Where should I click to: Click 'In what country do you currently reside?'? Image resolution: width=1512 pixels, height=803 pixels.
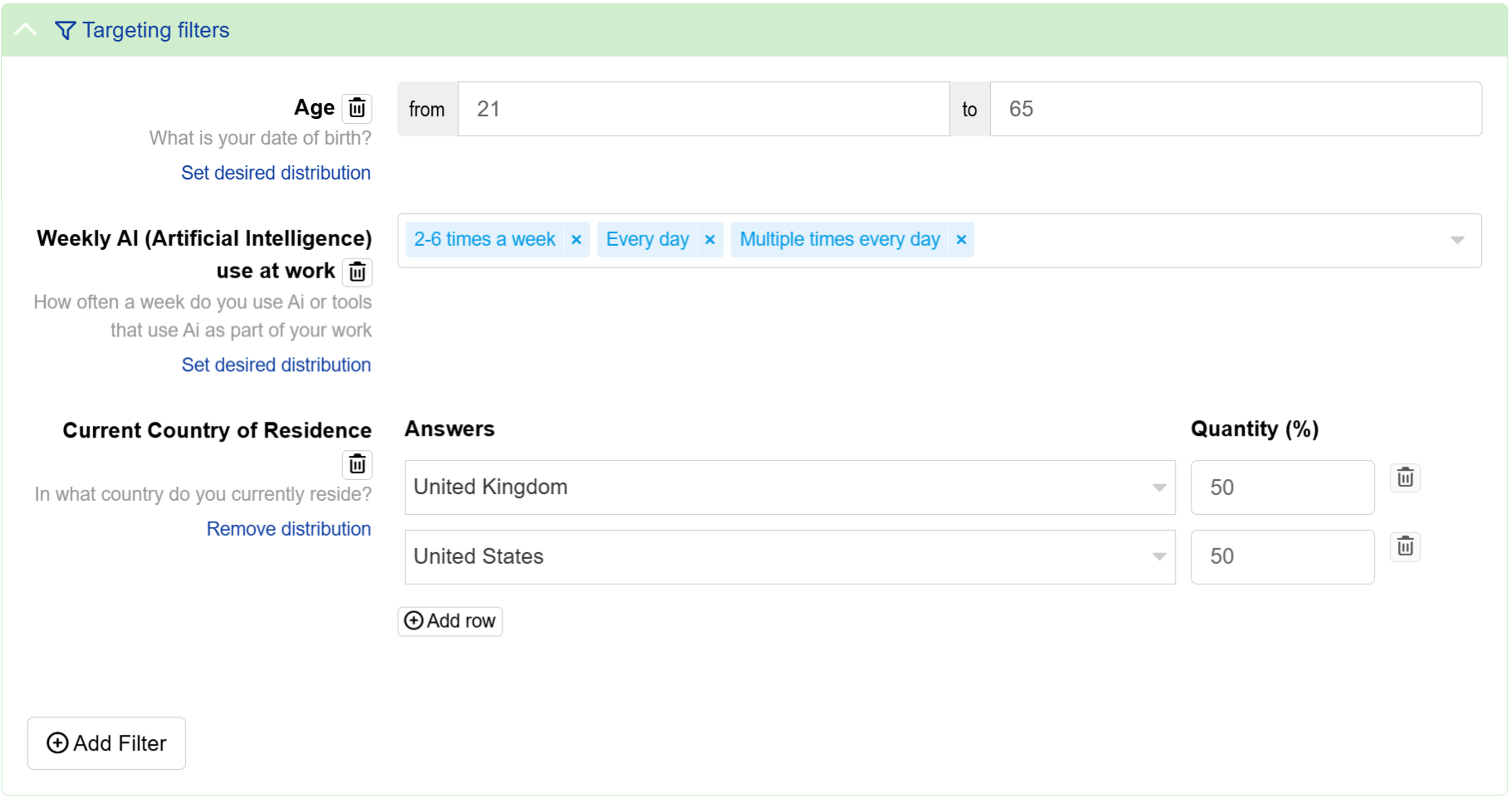[203, 494]
